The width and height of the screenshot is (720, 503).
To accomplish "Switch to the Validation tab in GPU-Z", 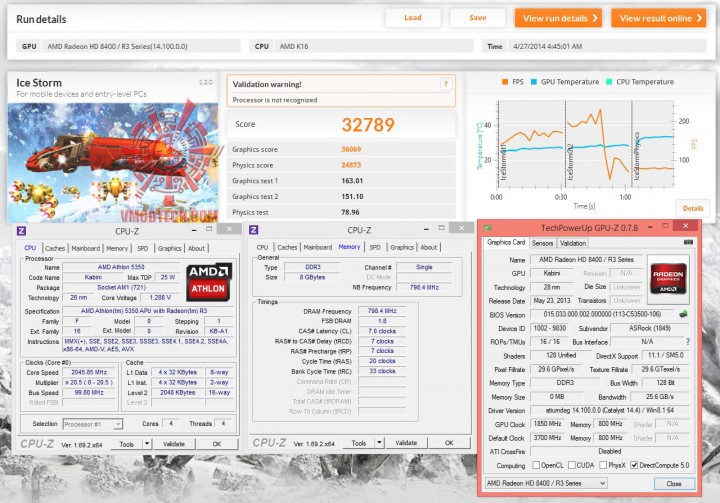I will pos(573,243).
